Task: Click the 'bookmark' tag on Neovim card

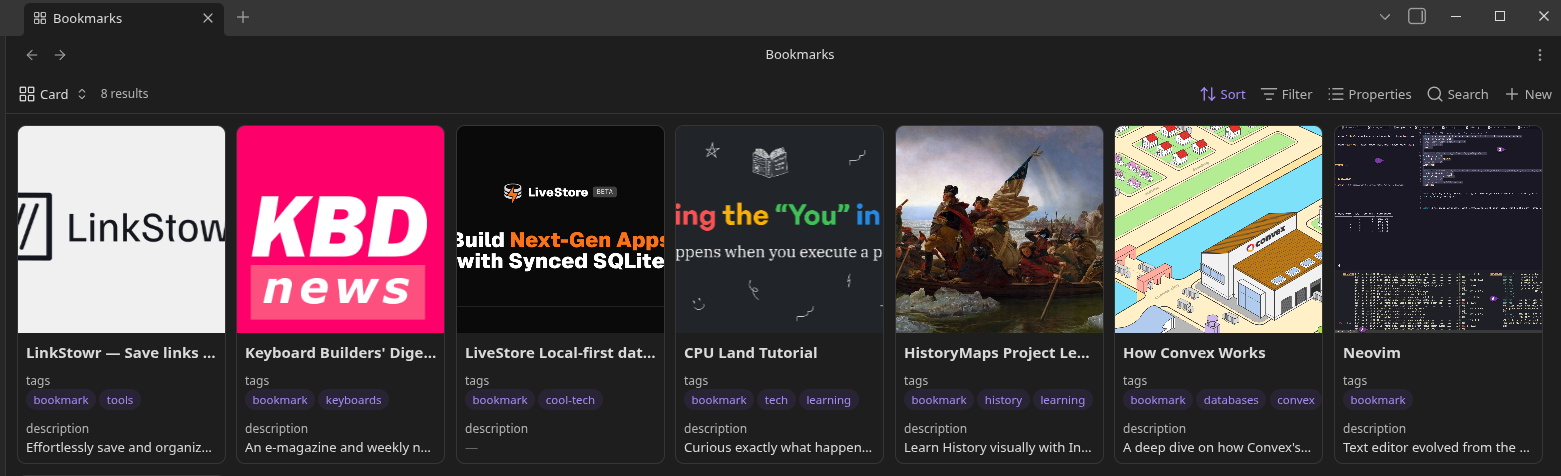Action: (x=1378, y=400)
